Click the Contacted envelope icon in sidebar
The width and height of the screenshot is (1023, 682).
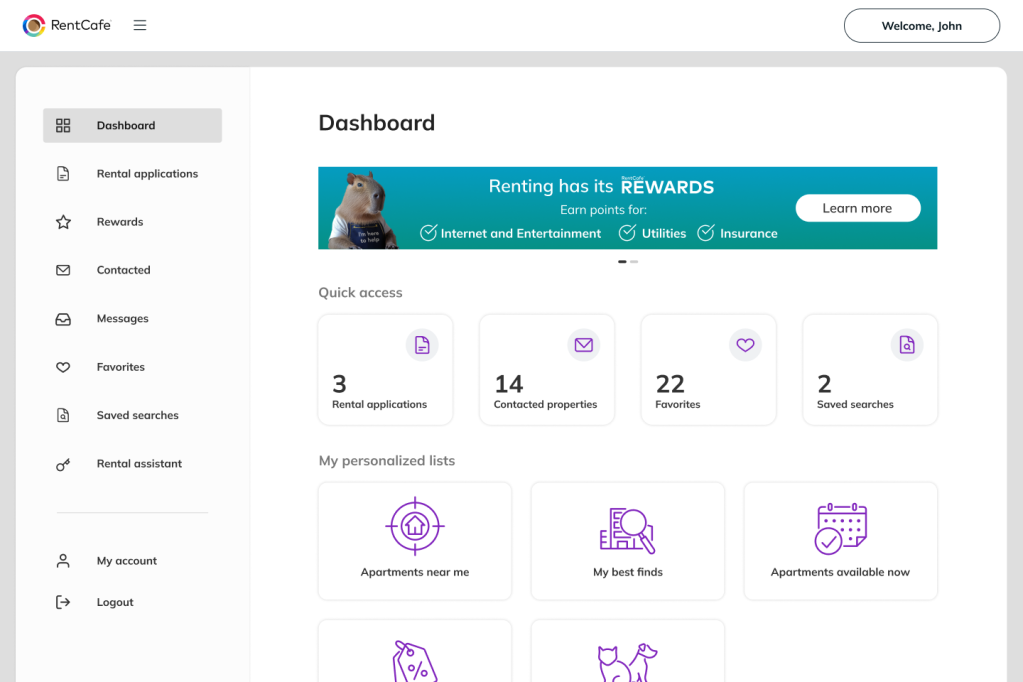point(63,270)
